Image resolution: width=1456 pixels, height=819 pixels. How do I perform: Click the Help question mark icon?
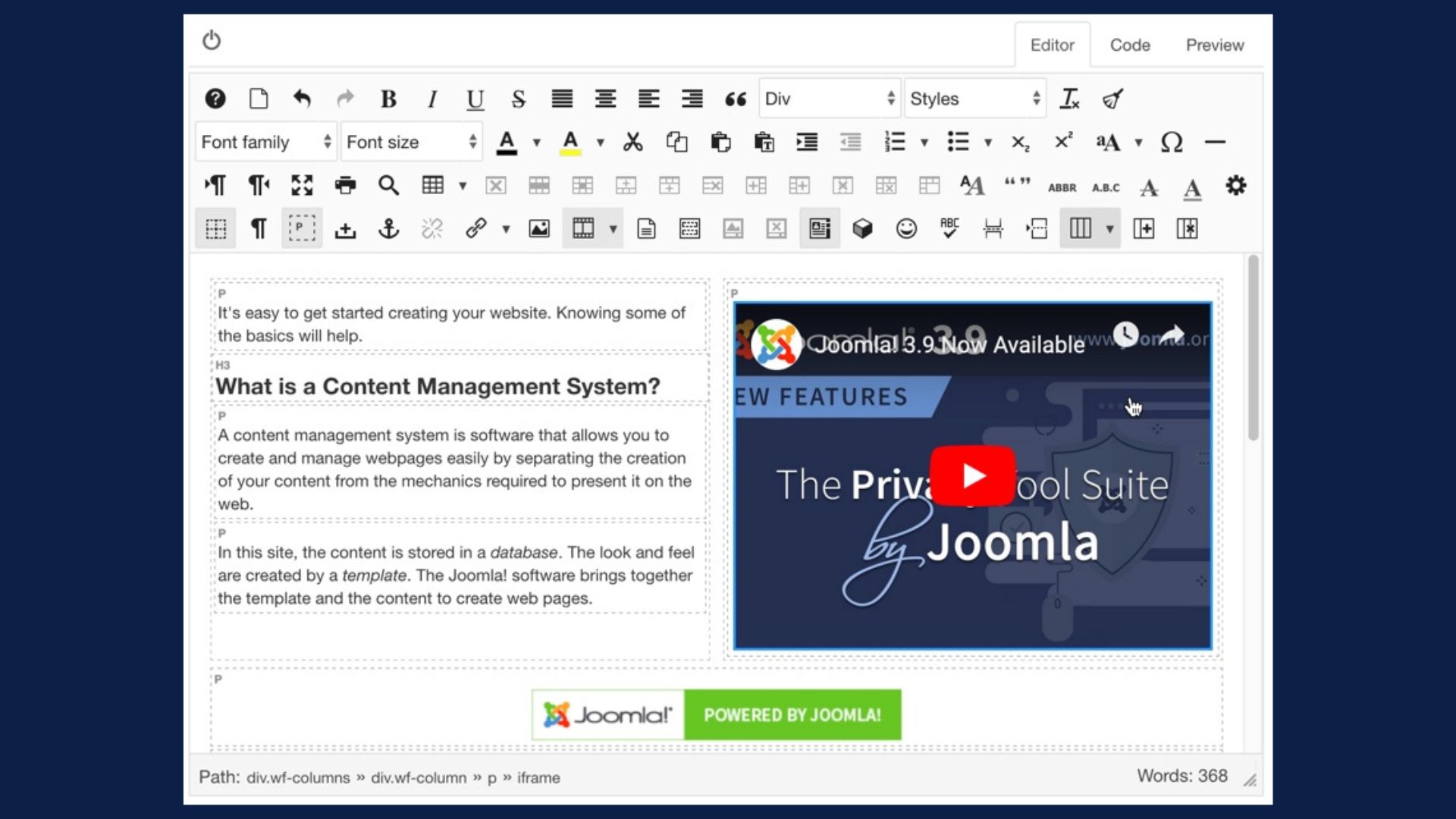pos(215,99)
